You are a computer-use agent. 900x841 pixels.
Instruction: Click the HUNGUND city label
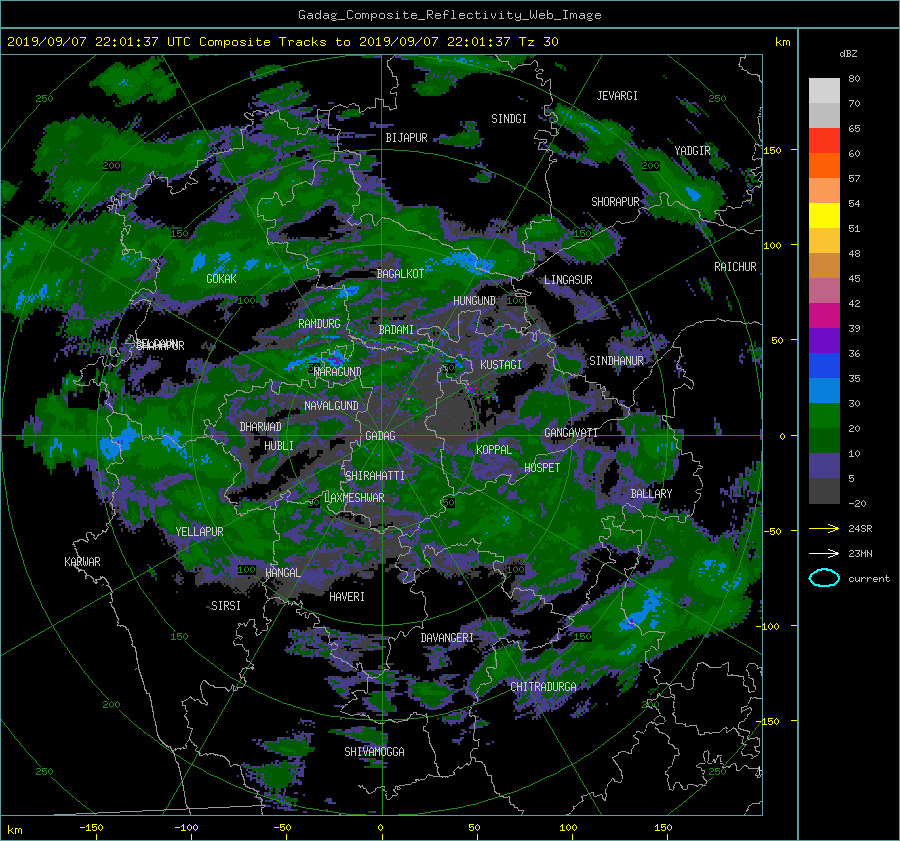pos(474,301)
